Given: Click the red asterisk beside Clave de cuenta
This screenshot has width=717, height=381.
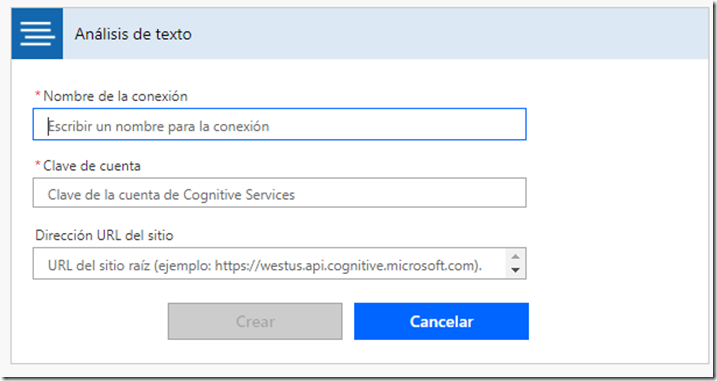Looking at the screenshot, I should [38, 164].
